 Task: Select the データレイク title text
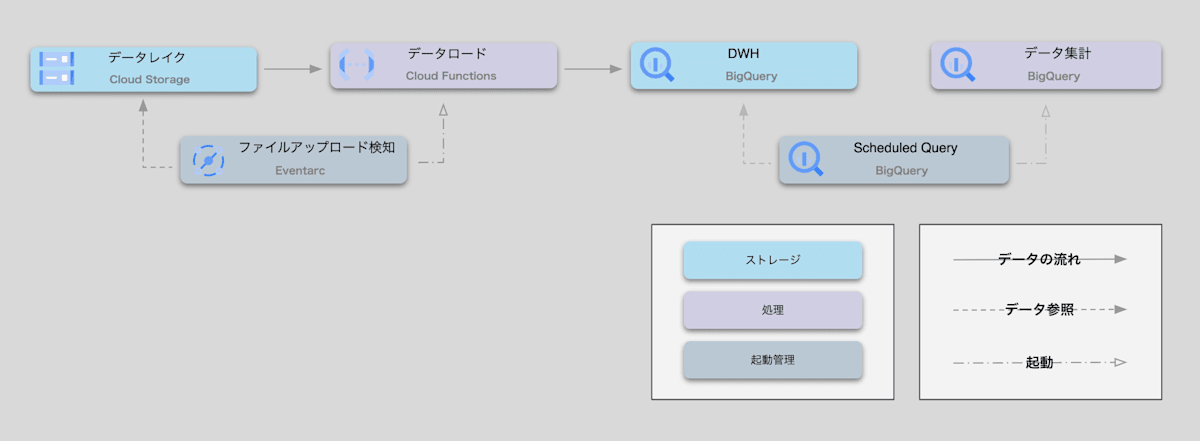[x=147, y=58]
